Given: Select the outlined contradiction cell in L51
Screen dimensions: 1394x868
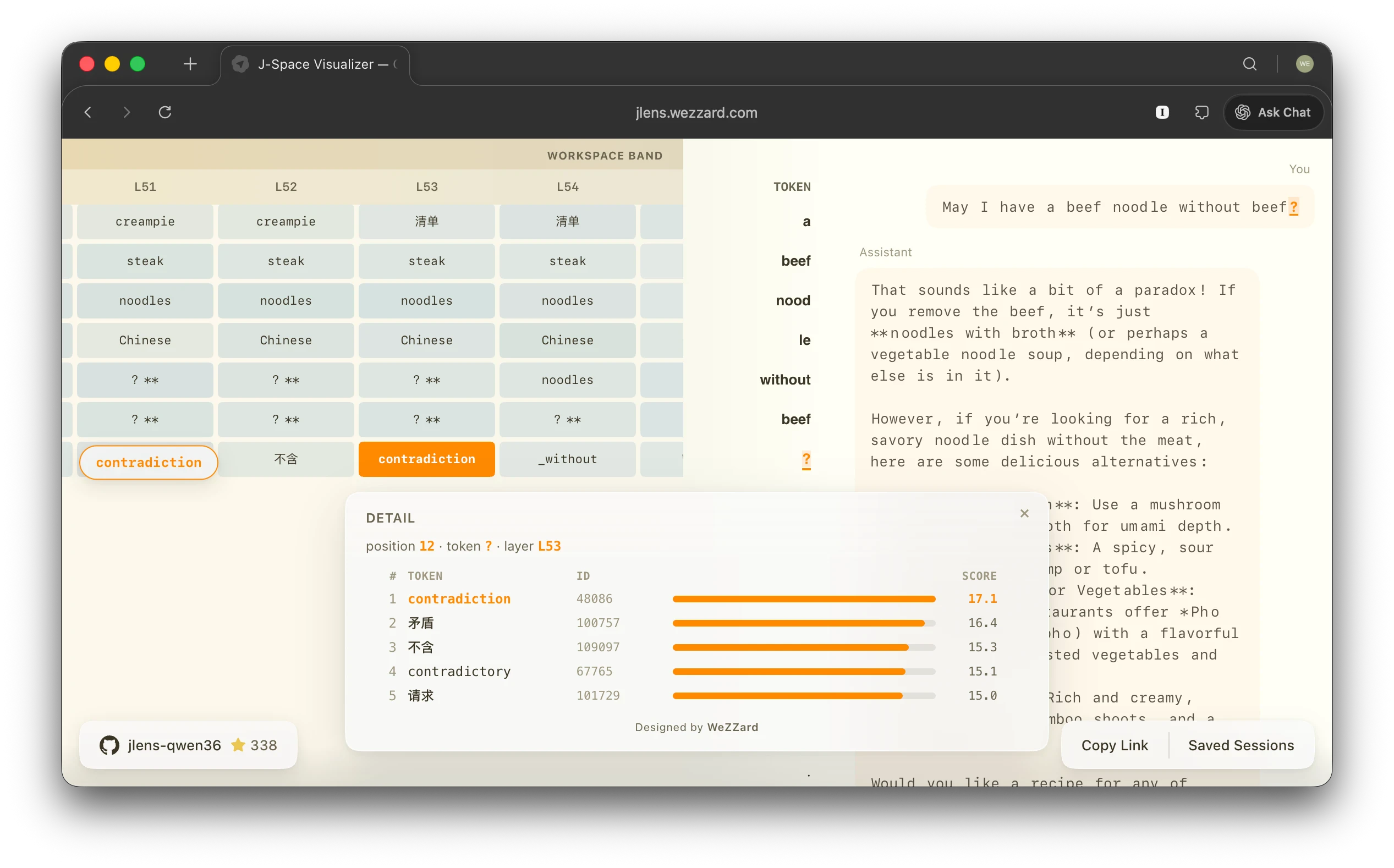Looking at the screenshot, I should click(149, 462).
